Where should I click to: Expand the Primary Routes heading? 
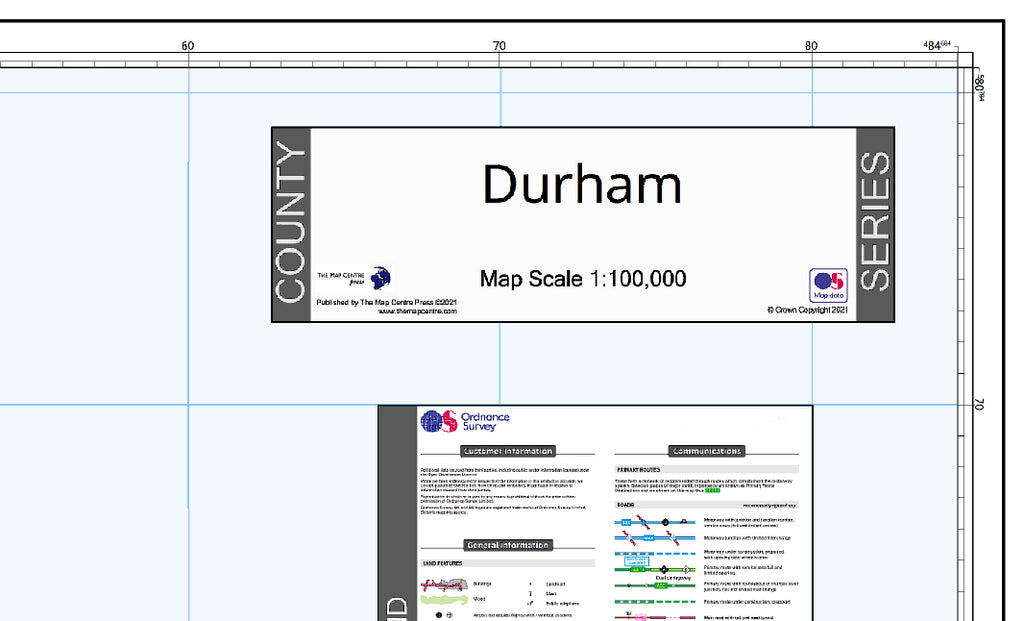[638, 470]
